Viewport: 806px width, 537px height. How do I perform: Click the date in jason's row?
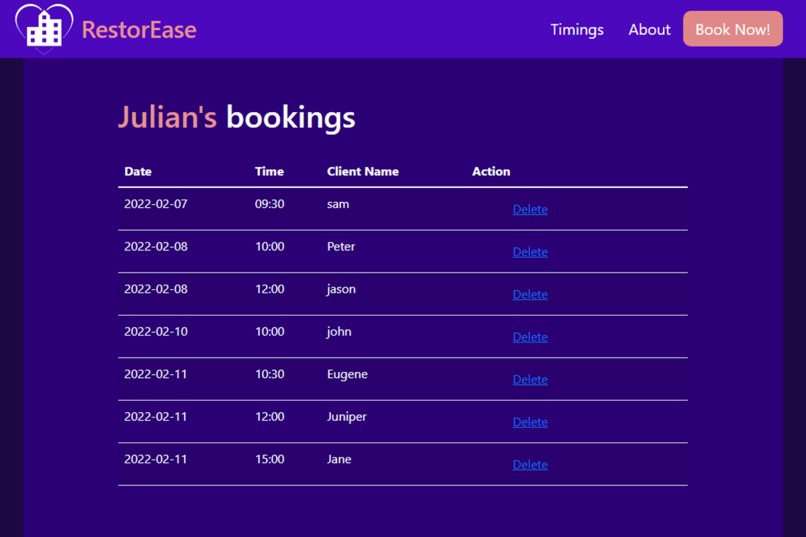point(156,289)
